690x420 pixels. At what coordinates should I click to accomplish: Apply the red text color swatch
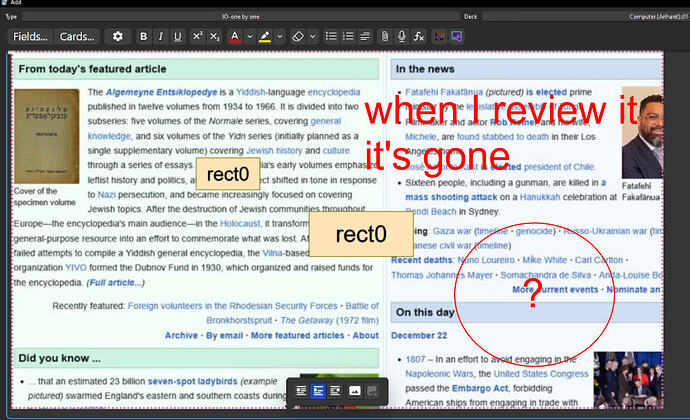(x=235, y=36)
